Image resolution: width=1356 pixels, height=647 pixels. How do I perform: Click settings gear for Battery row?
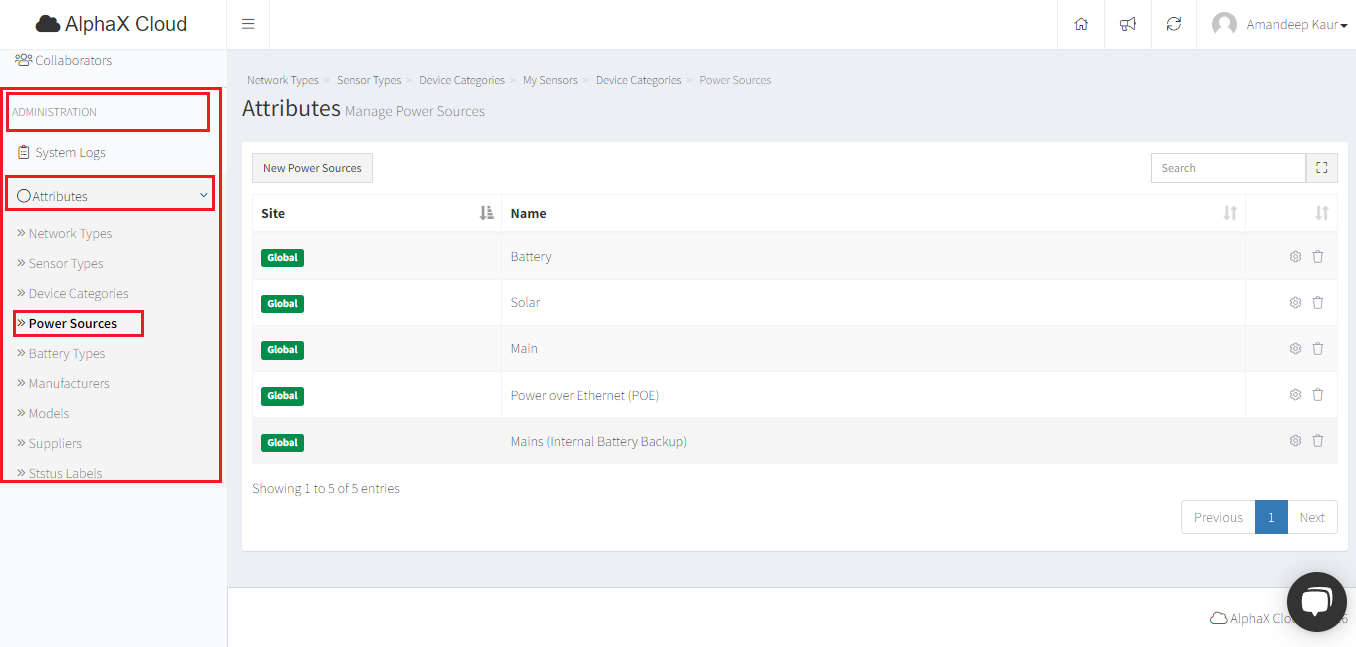1295,257
